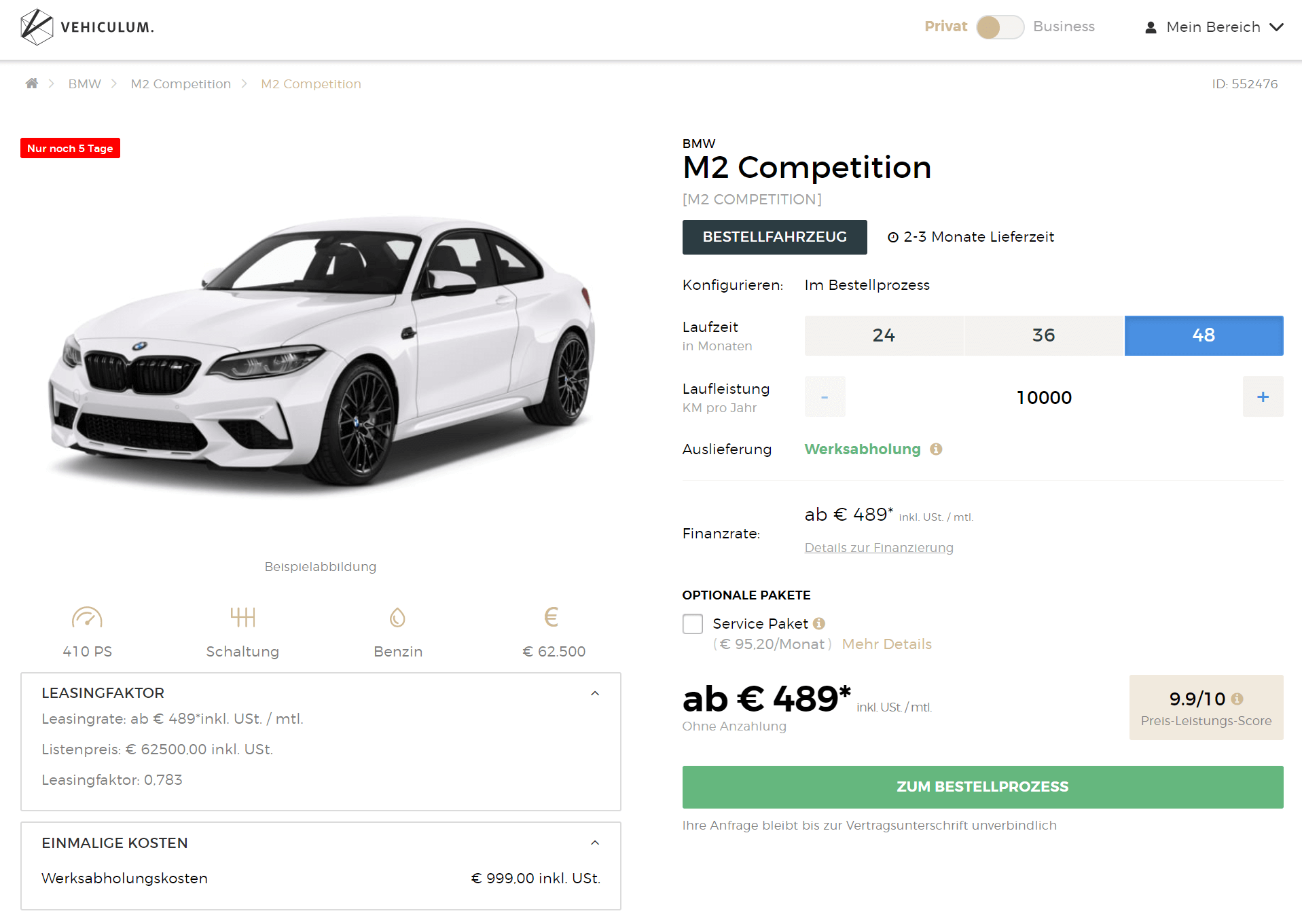Open Details zur Finanzierung link
1302x924 pixels.
(879, 548)
